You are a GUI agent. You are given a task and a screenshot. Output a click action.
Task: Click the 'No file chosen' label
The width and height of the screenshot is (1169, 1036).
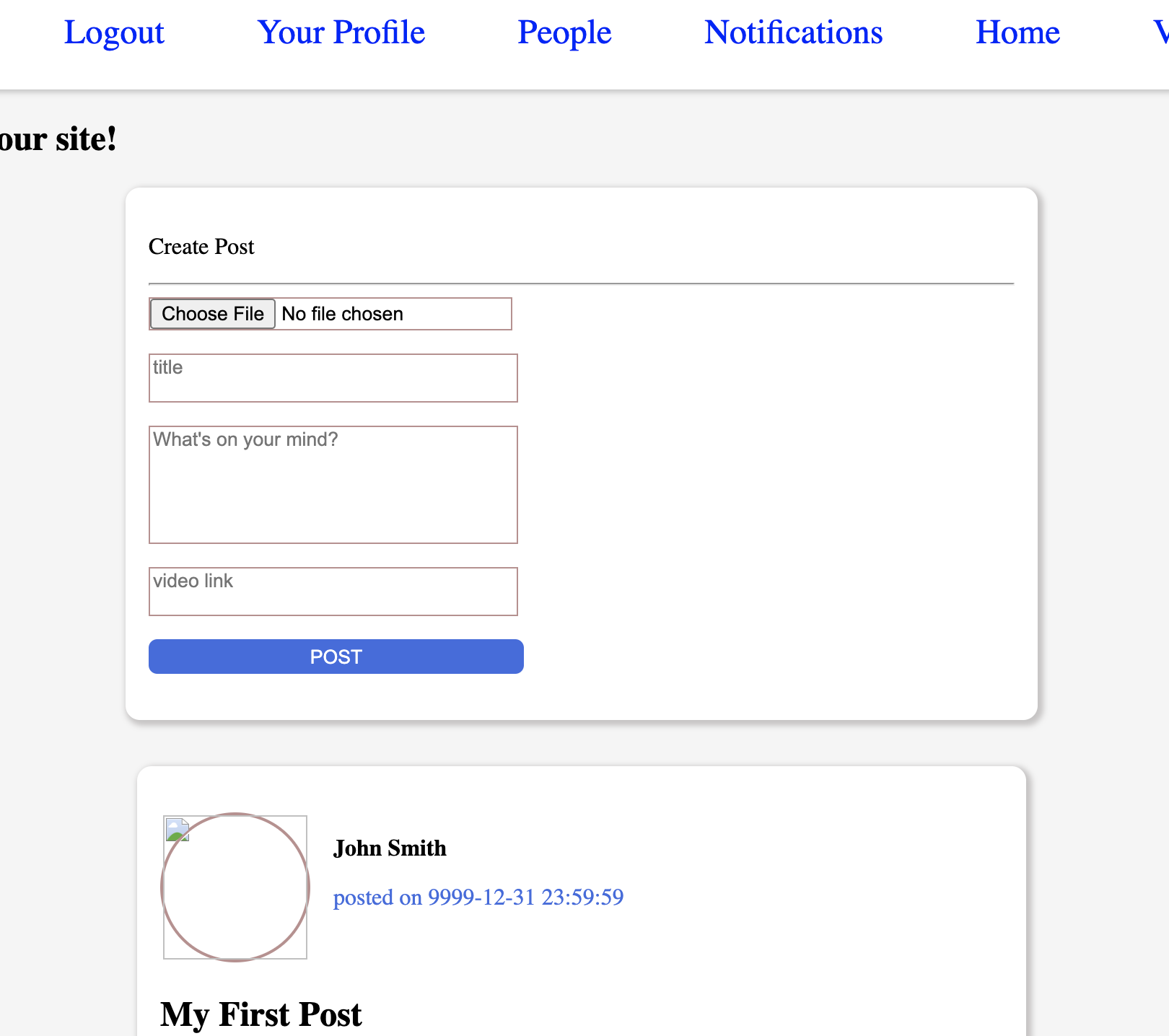coord(342,314)
